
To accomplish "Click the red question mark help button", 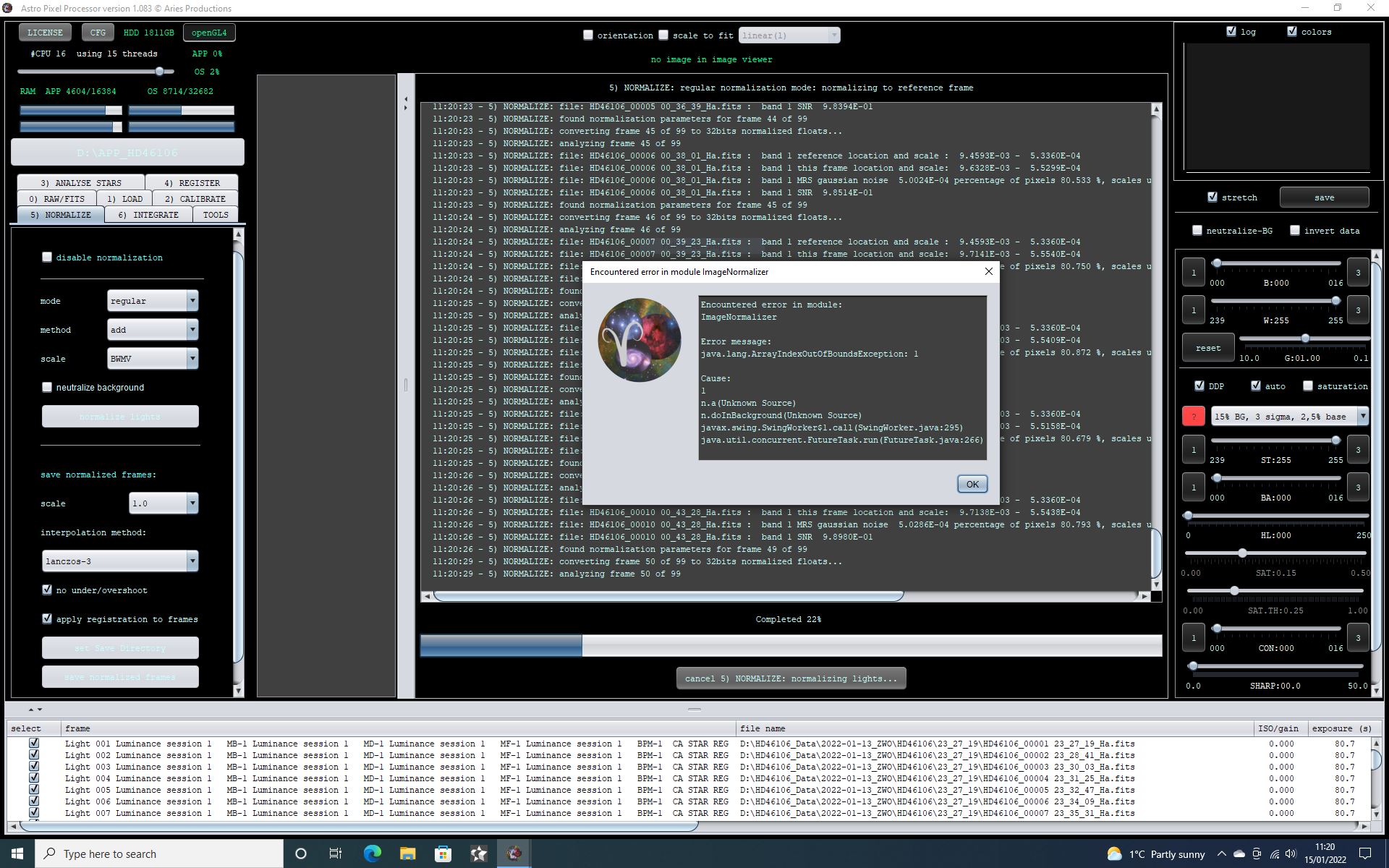I will pos(1193,416).
